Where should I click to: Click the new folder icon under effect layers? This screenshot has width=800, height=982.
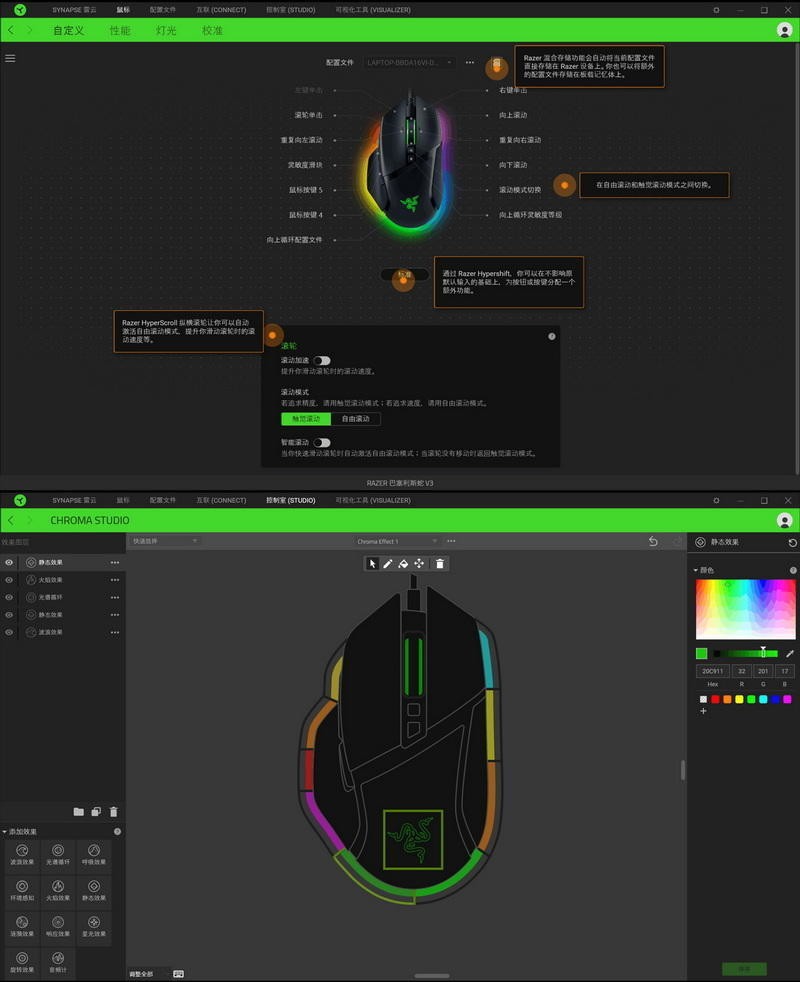[78, 812]
